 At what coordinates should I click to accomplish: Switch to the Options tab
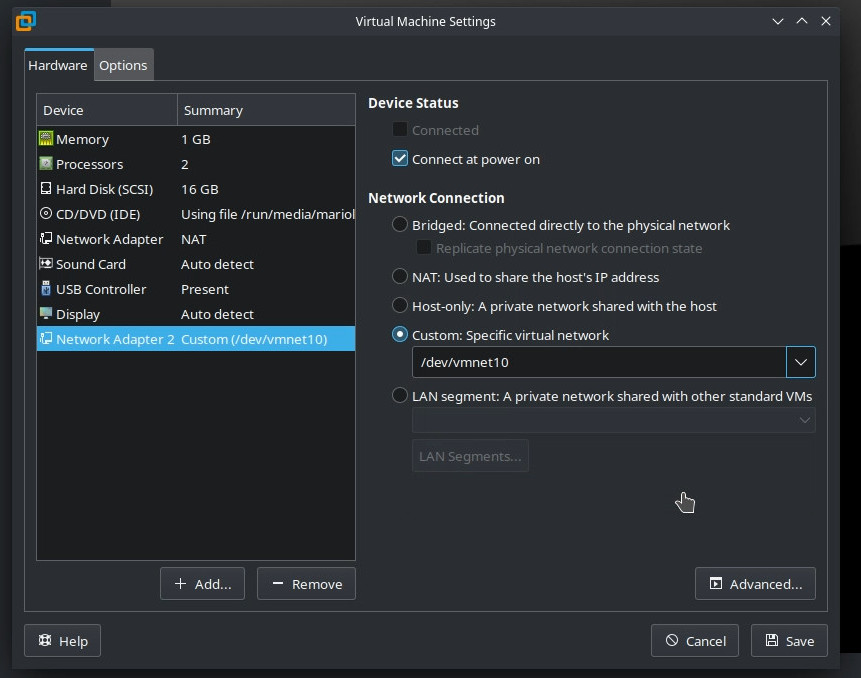pos(123,65)
